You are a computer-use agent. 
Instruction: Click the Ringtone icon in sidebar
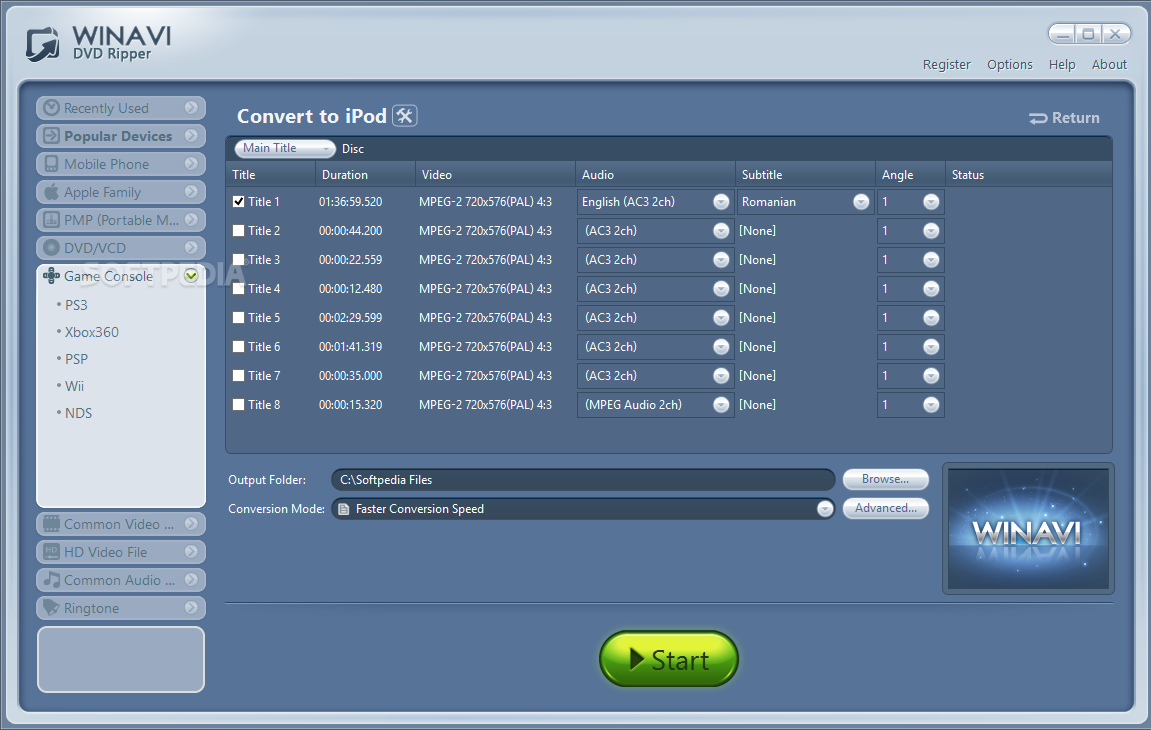pos(51,607)
